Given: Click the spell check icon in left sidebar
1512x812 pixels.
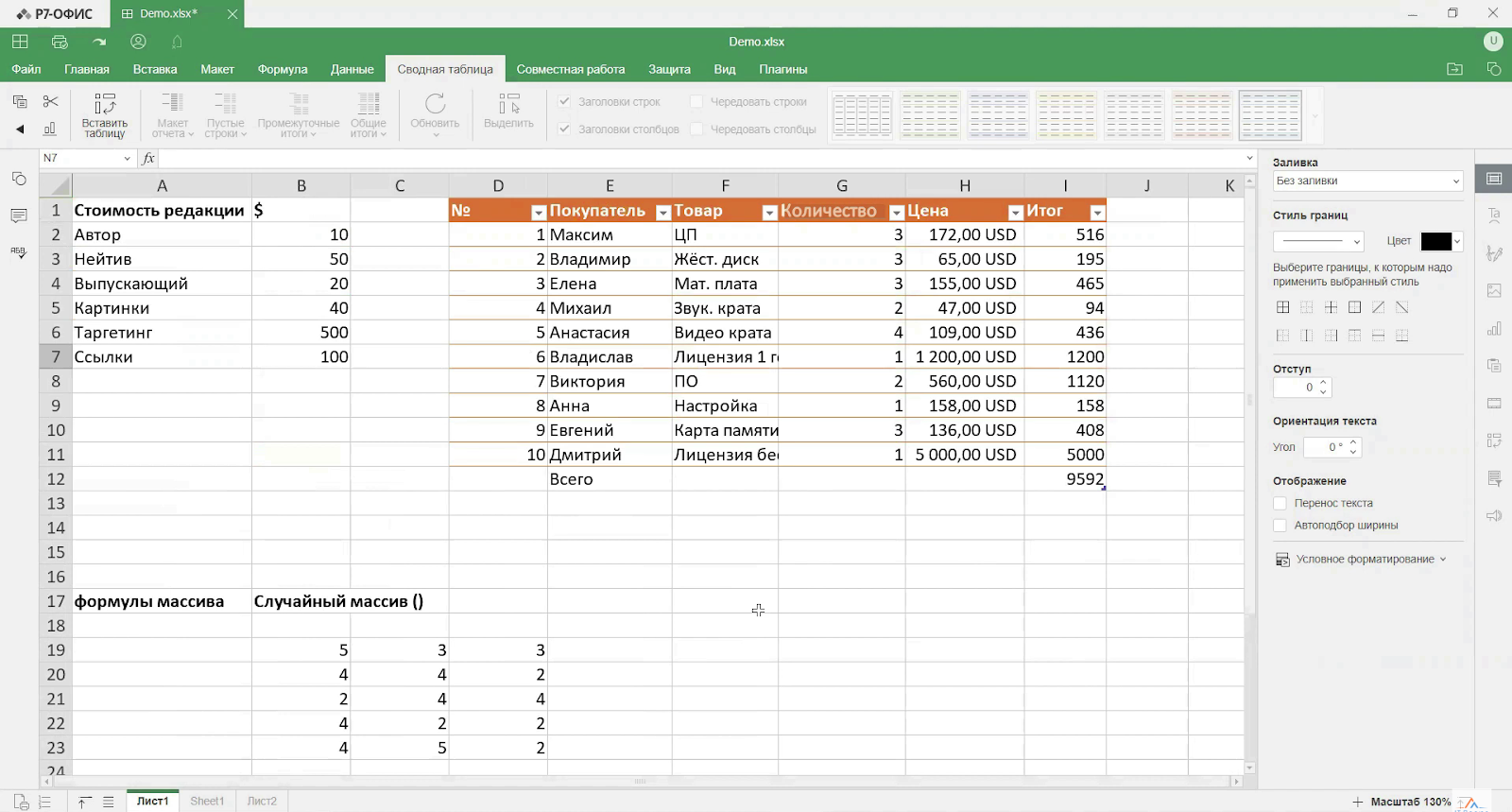Looking at the screenshot, I should click(x=19, y=252).
